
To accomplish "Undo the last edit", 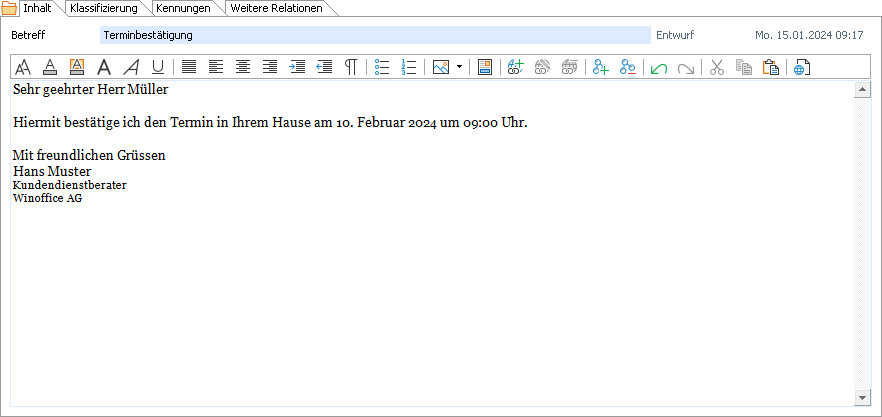I will tap(659, 68).
